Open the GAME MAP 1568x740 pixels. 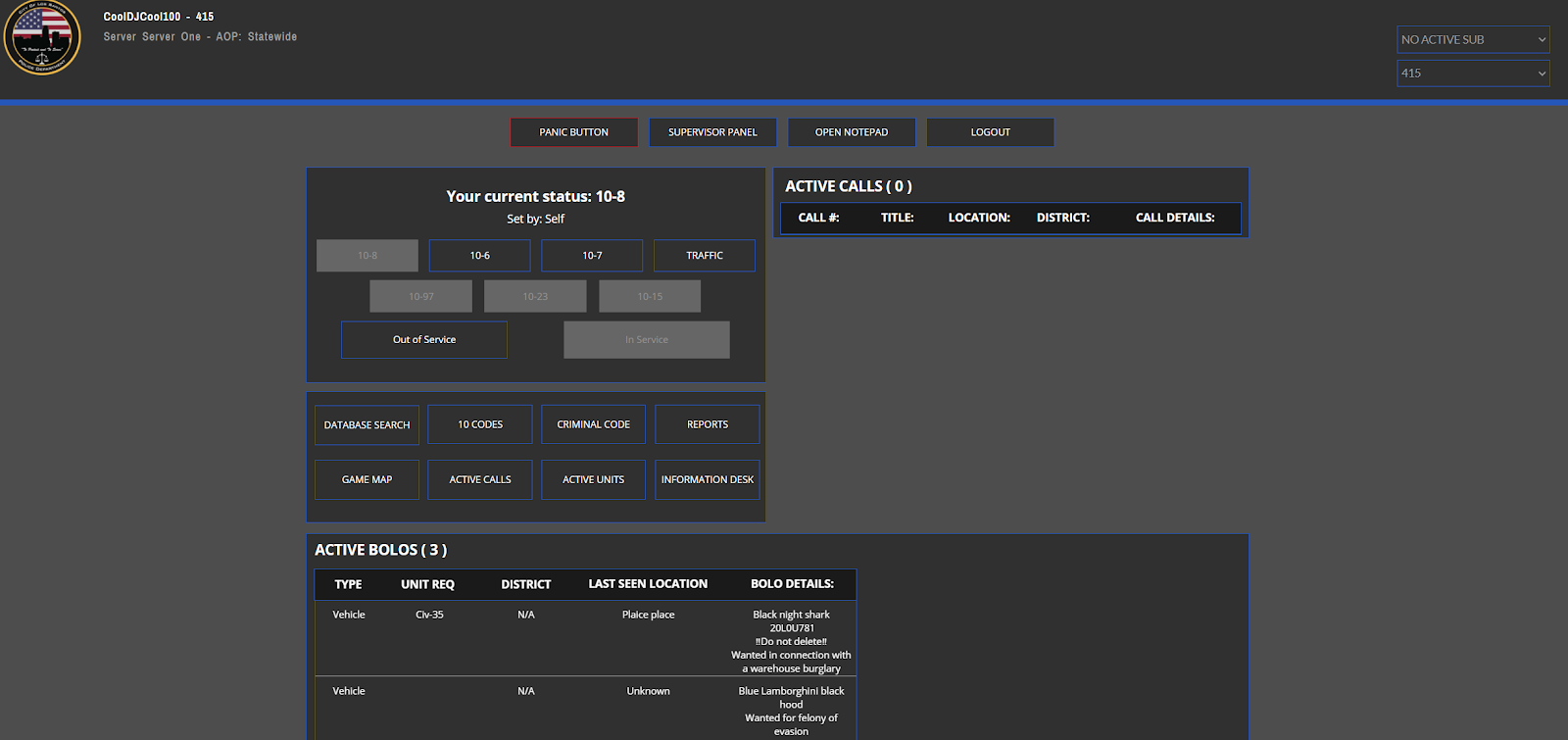pyautogui.click(x=367, y=480)
